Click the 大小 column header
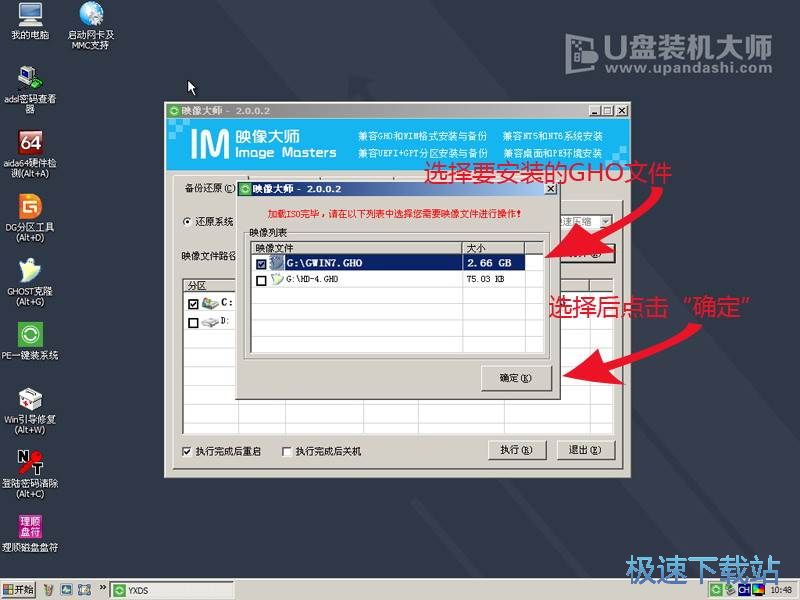Image resolution: width=800 pixels, height=600 pixels. click(493, 248)
